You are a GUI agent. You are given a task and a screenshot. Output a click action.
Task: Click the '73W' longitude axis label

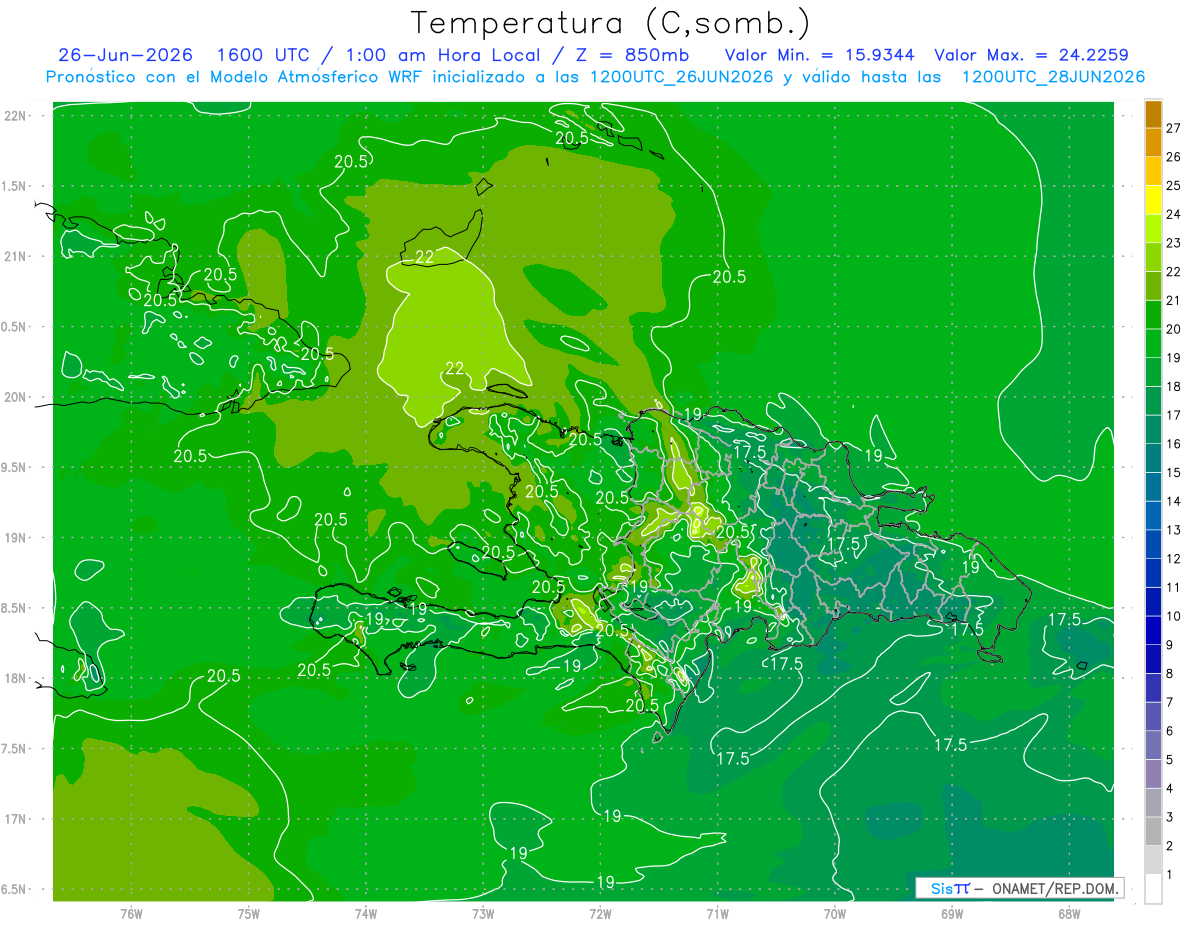point(483,913)
